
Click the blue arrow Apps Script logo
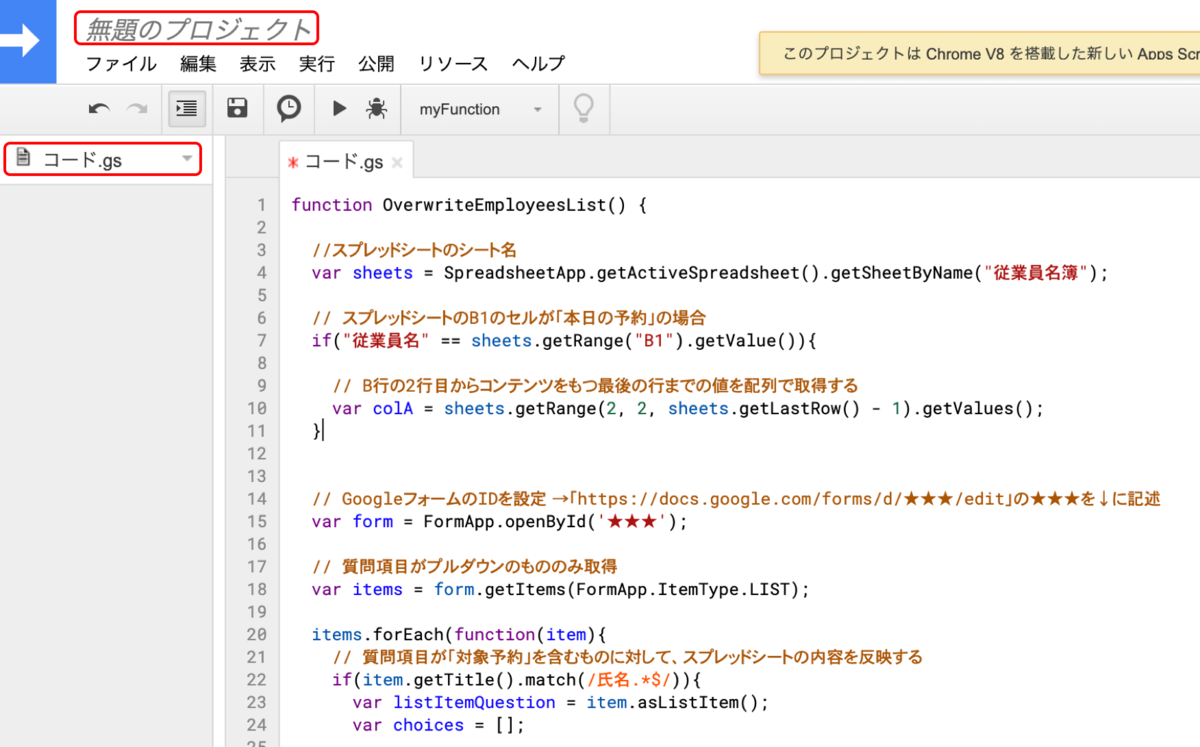tap(28, 41)
